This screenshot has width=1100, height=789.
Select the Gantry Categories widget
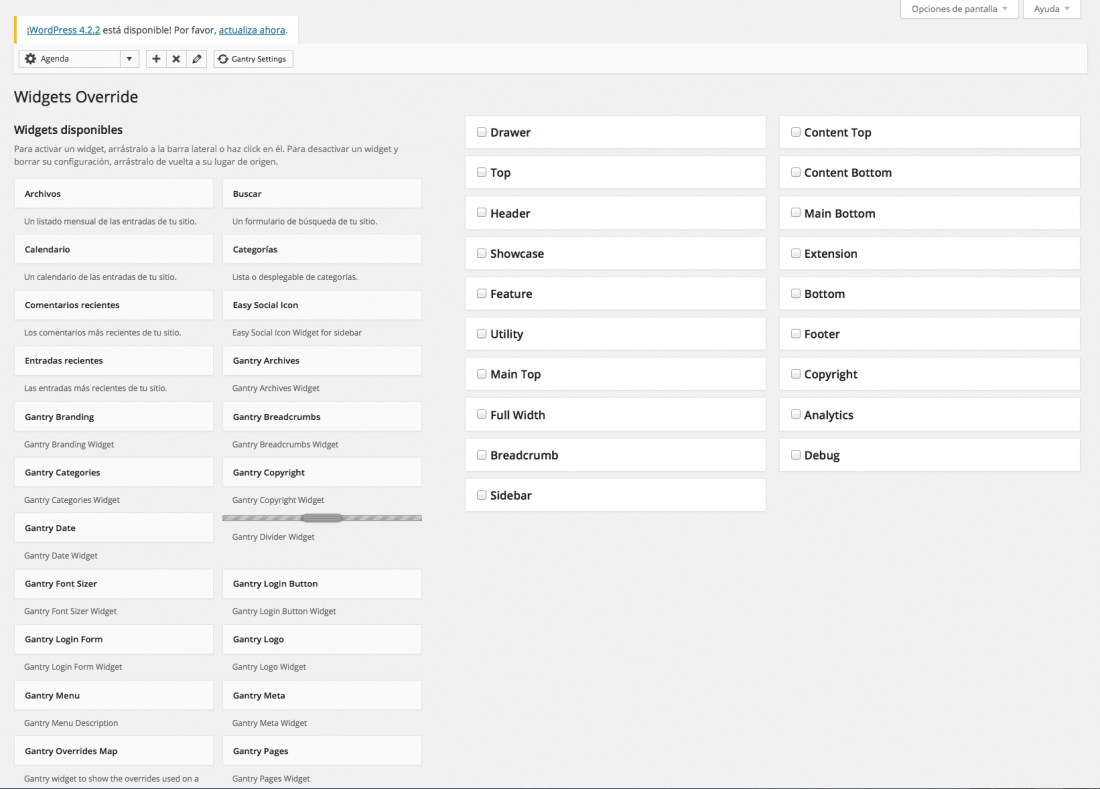point(114,472)
